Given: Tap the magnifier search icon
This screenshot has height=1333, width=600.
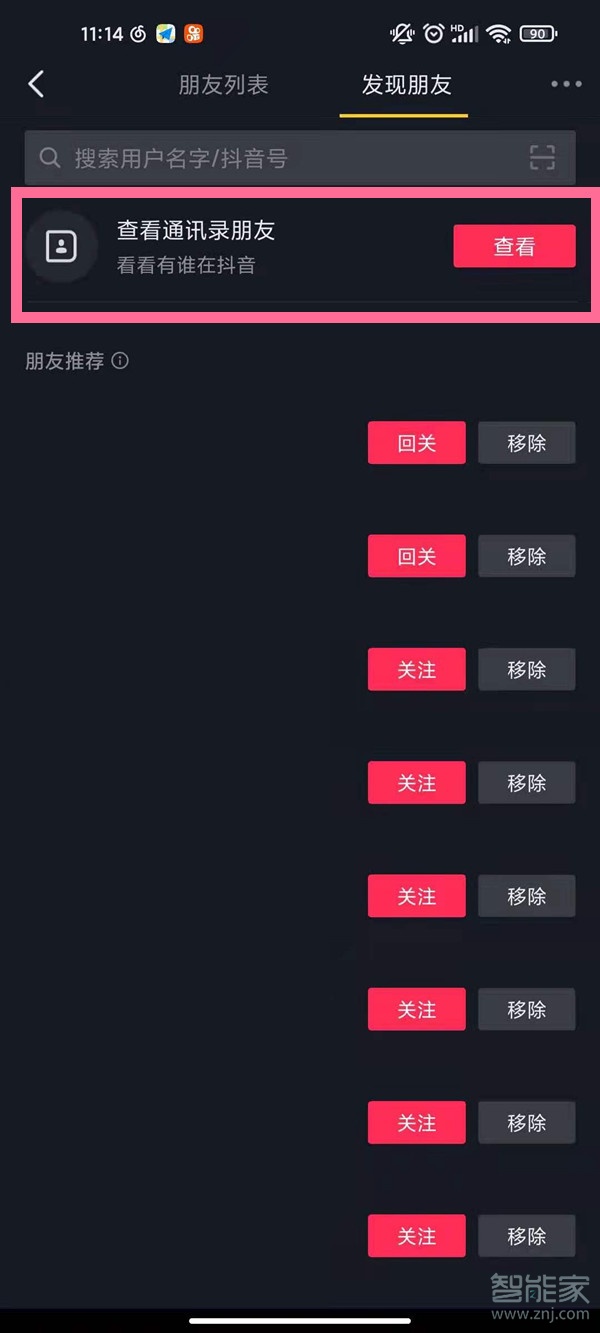Looking at the screenshot, I should pos(49,157).
